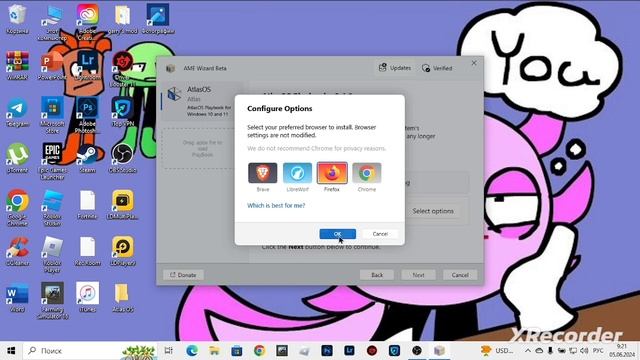Open the Atlas OS folder on desktop

122,298
